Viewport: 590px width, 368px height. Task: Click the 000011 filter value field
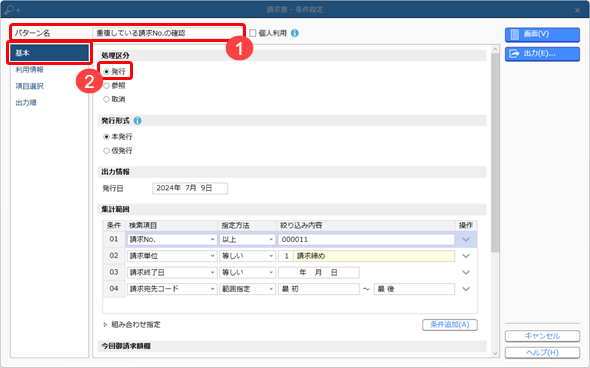[366, 239]
